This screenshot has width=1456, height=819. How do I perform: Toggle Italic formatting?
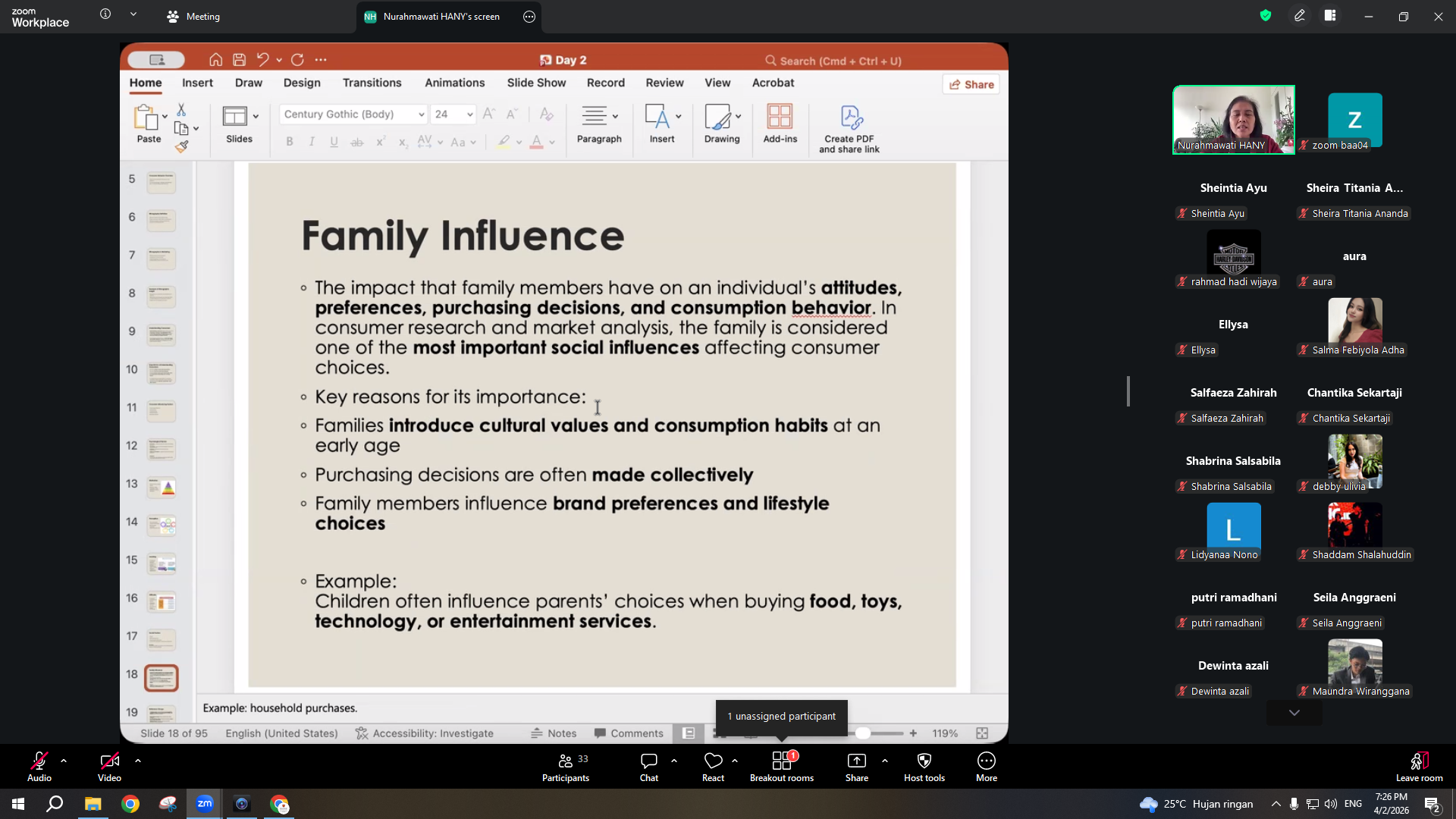(312, 142)
